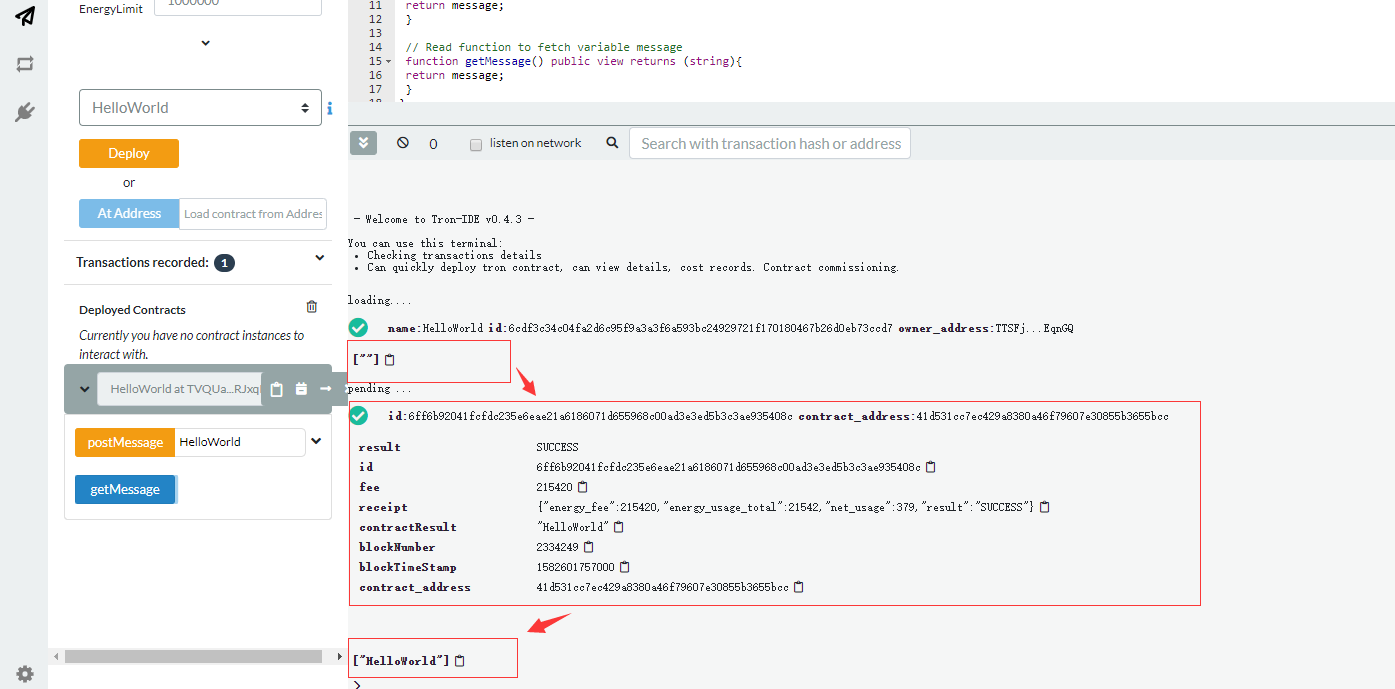Open the Deploy paper-plane sidebar panel
This screenshot has height=689, width=1395.
[x=25, y=16]
